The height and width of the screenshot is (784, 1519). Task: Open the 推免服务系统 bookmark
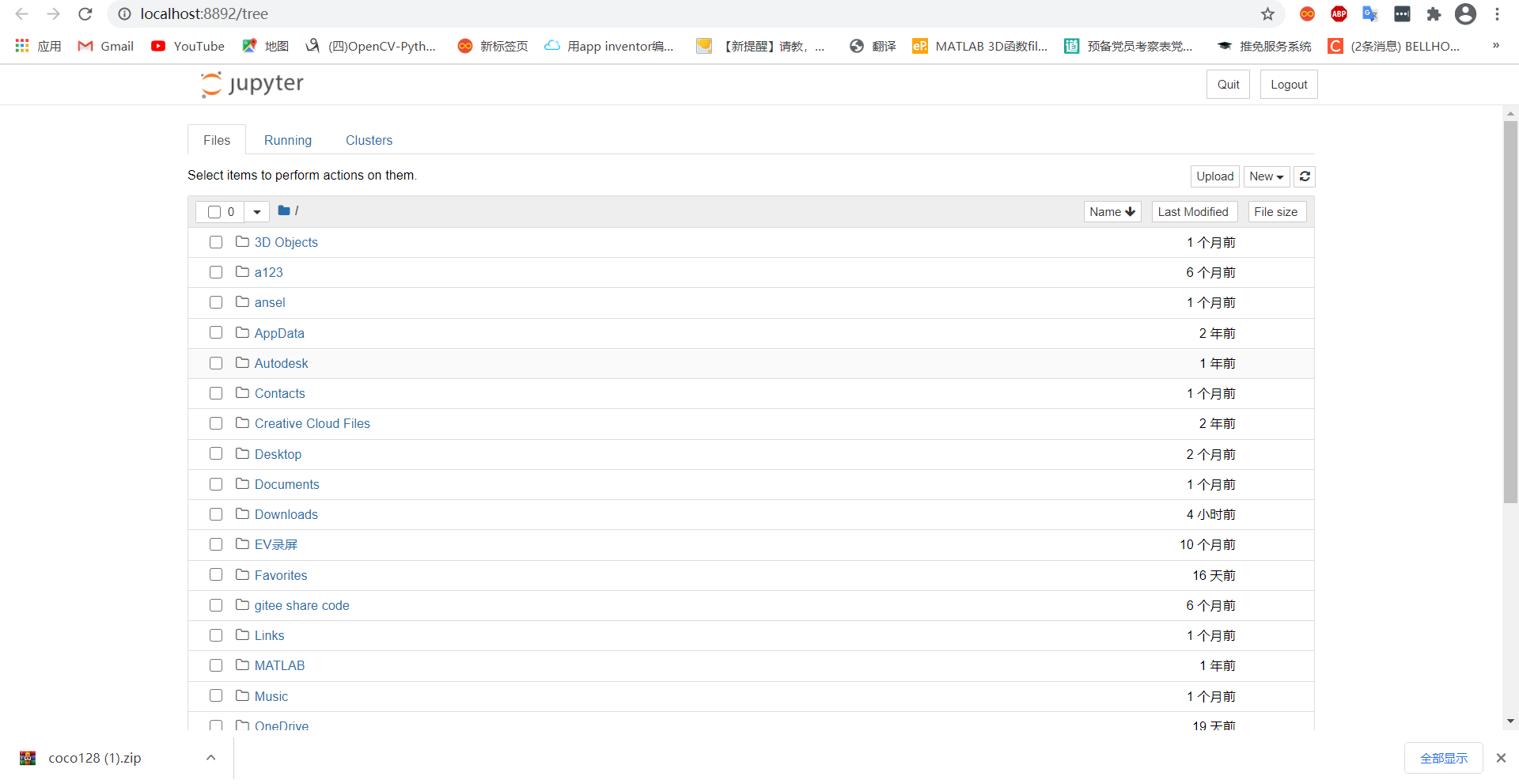1264,46
